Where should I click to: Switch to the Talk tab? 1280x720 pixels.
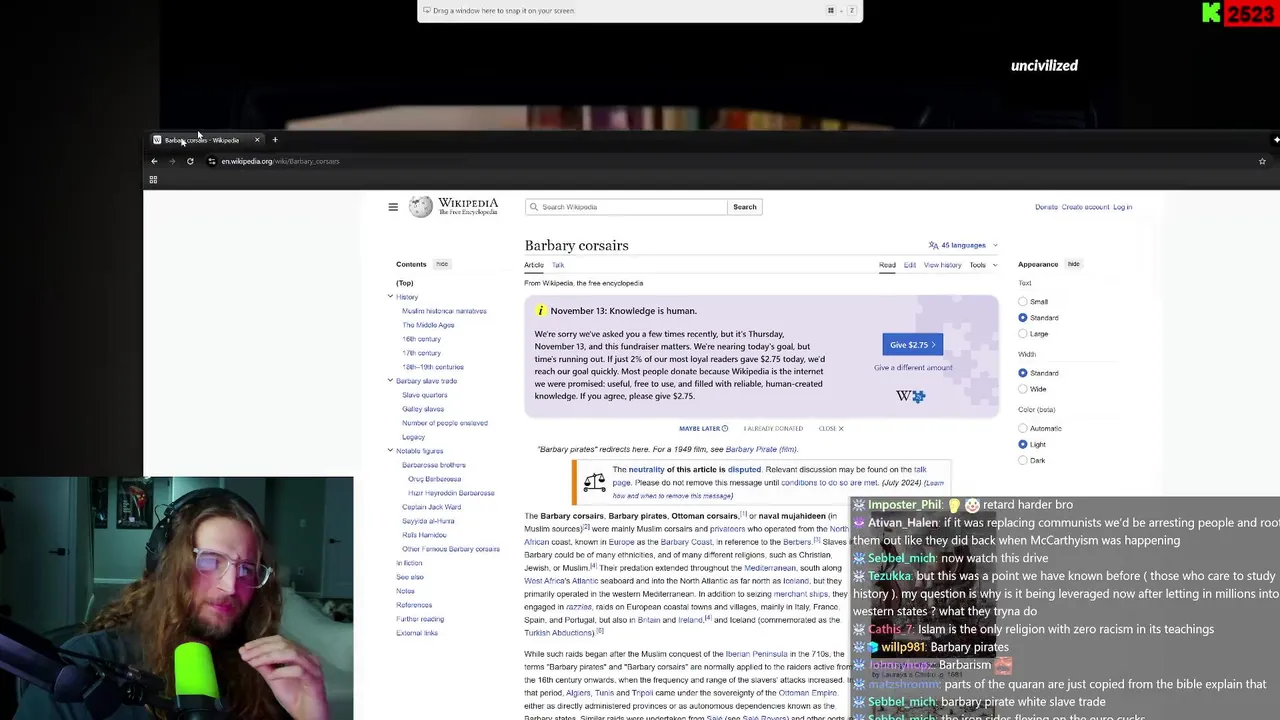[558, 265]
